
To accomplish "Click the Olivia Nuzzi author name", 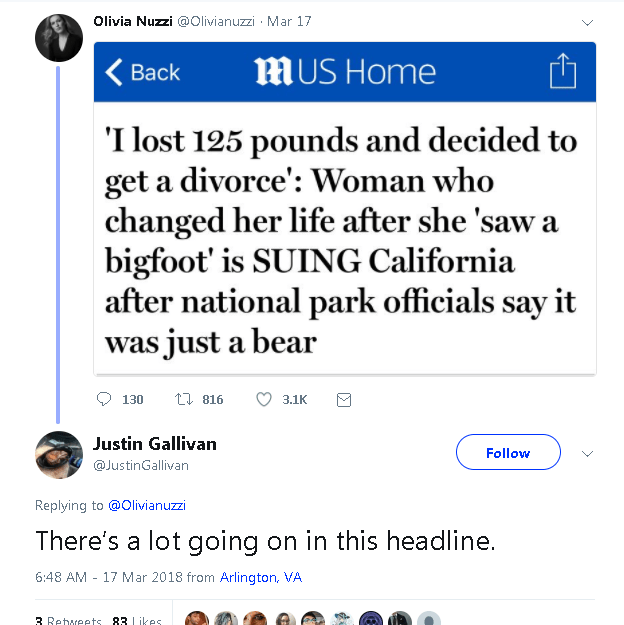I will tap(133, 21).
